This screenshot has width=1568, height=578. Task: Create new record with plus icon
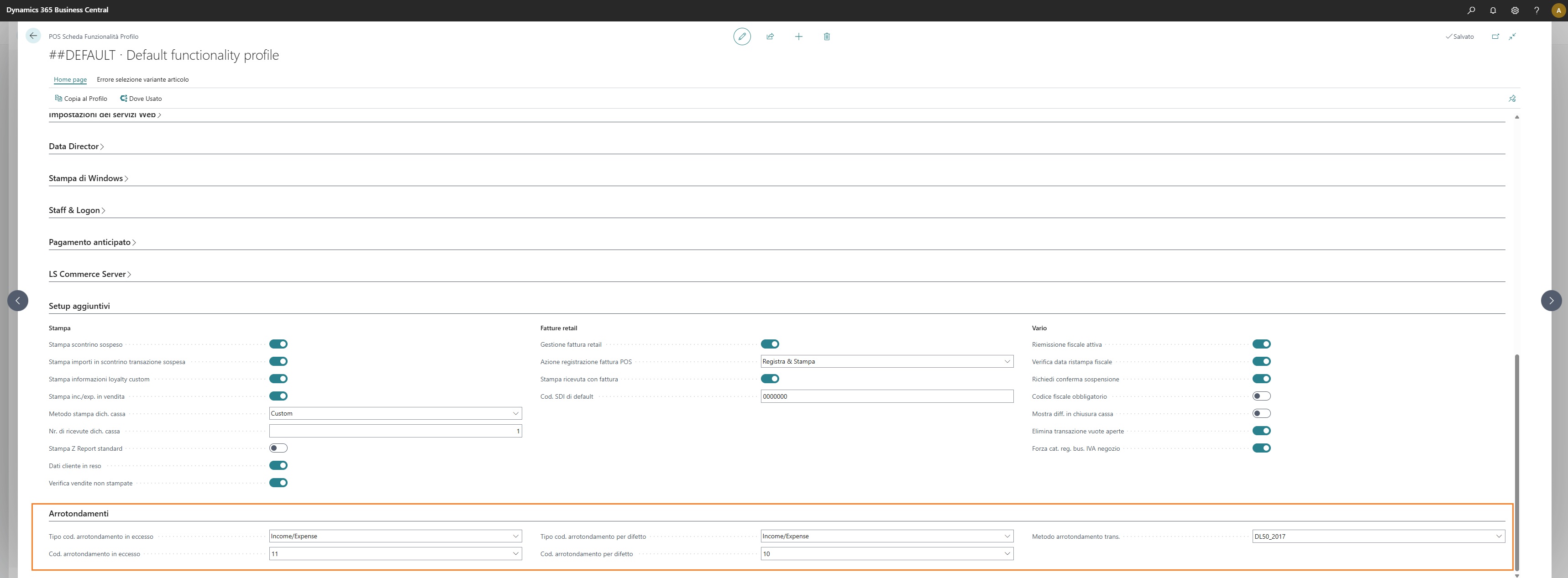click(799, 36)
